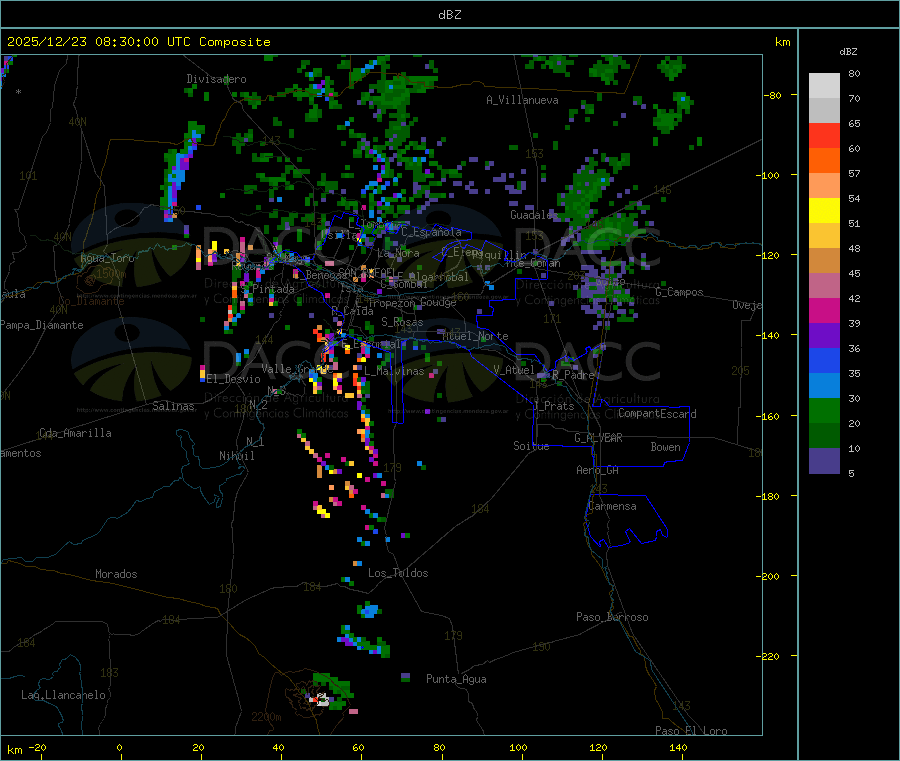900x761 pixels.
Task: Select the 'Paso_Barroso' label
Action: pyautogui.click(x=612, y=617)
